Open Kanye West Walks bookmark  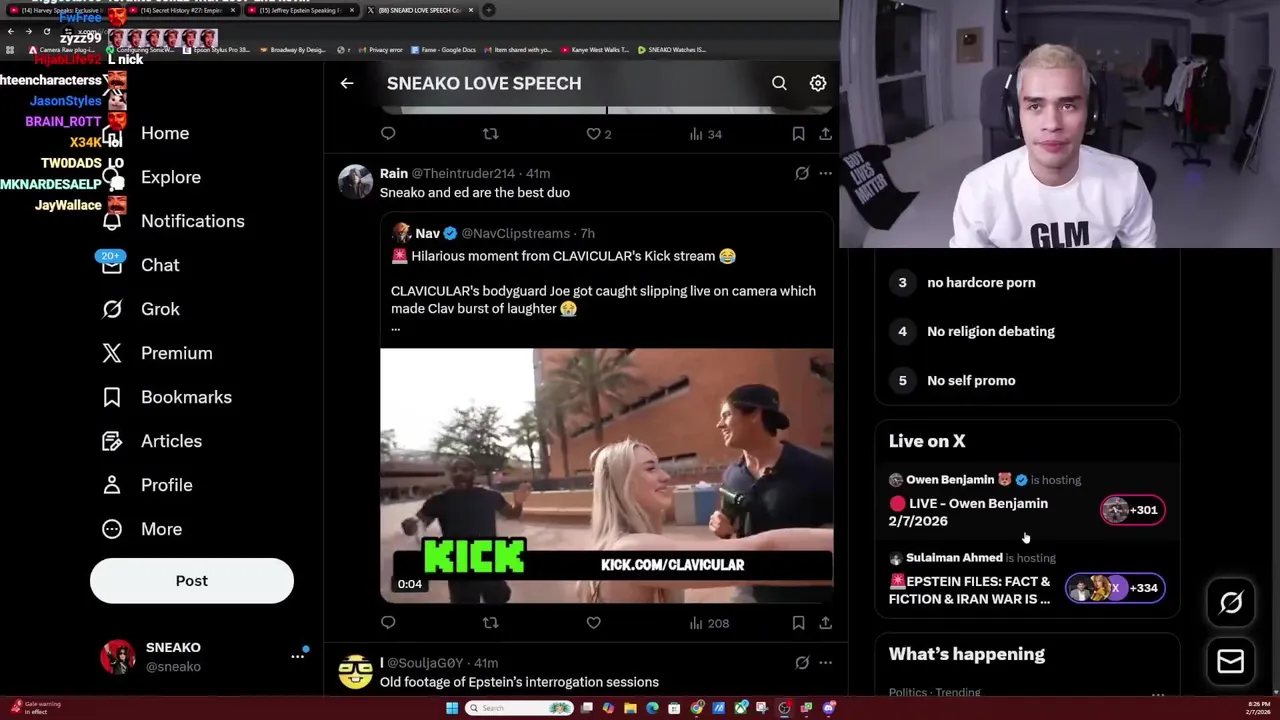[595, 49]
